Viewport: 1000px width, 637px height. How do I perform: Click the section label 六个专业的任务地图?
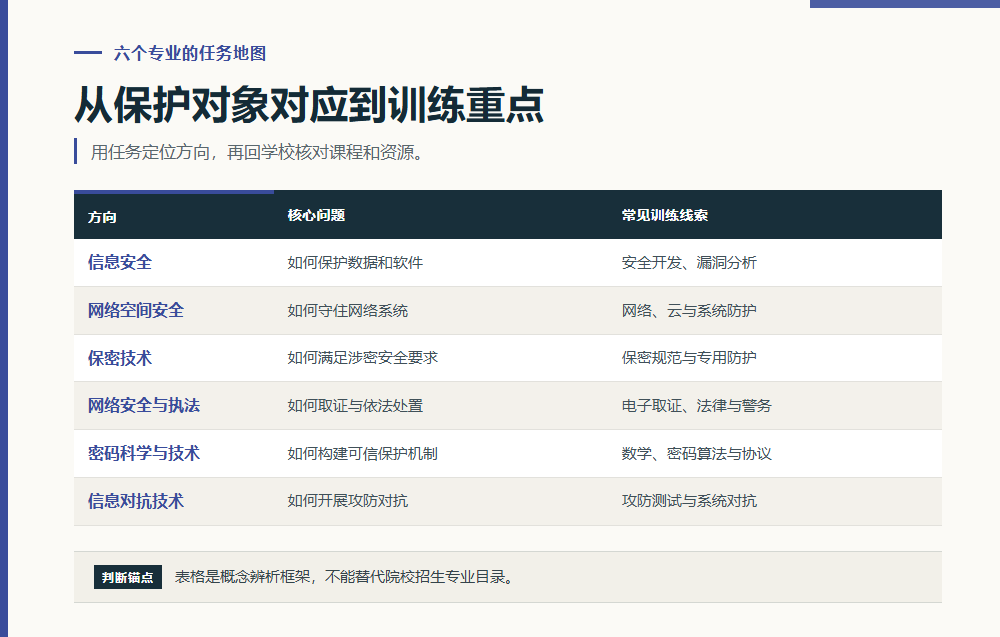point(189,54)
